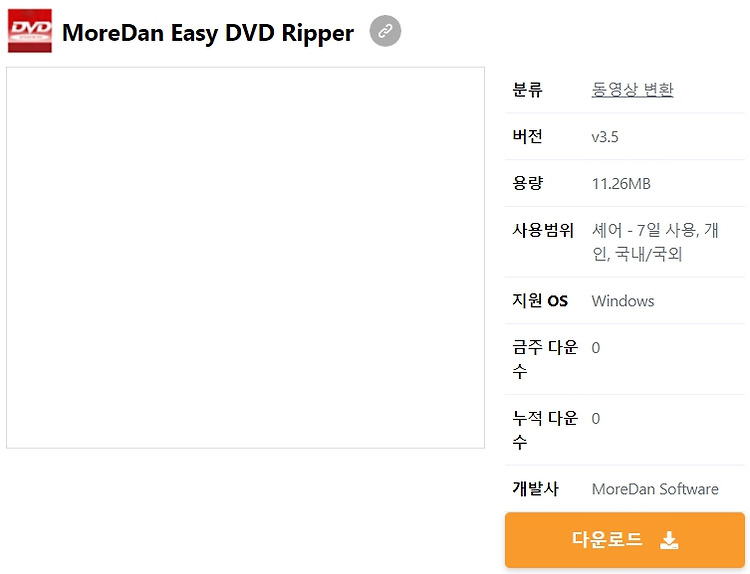The height and width of the screenshot is (574, 750).
Task: Click the red DVD app logo
Action: [x=30, y=31]
